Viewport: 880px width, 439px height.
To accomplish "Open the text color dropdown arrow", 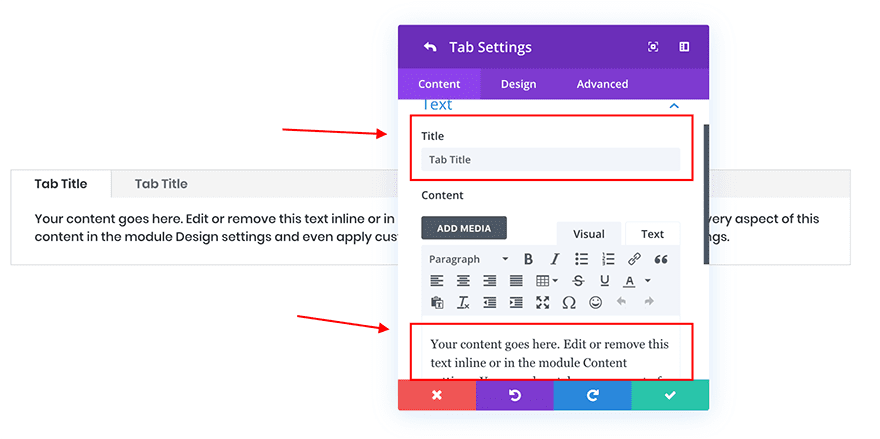I will [647, 280].
